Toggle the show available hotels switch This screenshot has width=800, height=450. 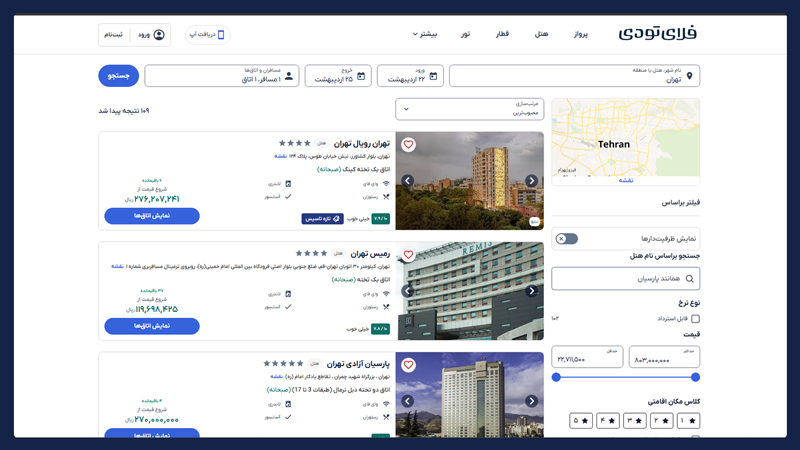click(x=566, y=239)
